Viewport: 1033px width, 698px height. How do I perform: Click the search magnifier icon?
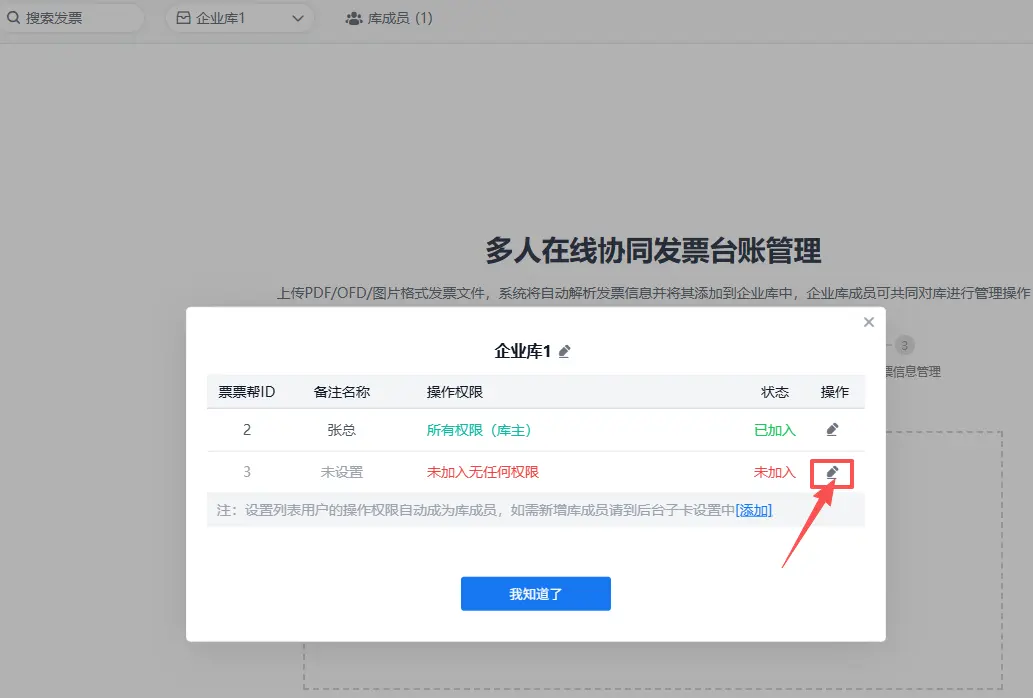pos(14,18)
